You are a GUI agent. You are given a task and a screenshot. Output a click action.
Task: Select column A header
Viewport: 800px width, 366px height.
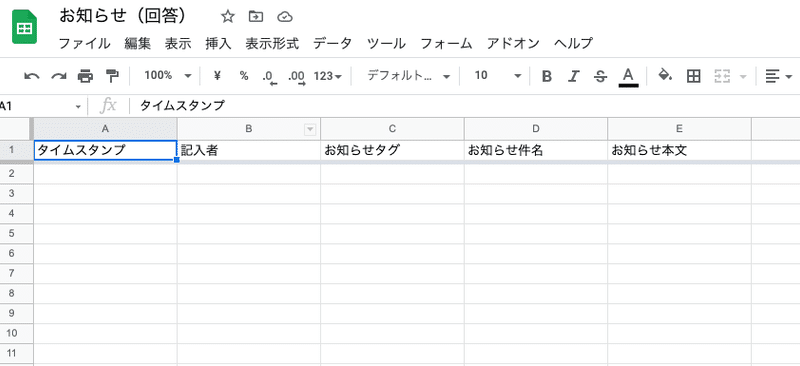(105, 129)
